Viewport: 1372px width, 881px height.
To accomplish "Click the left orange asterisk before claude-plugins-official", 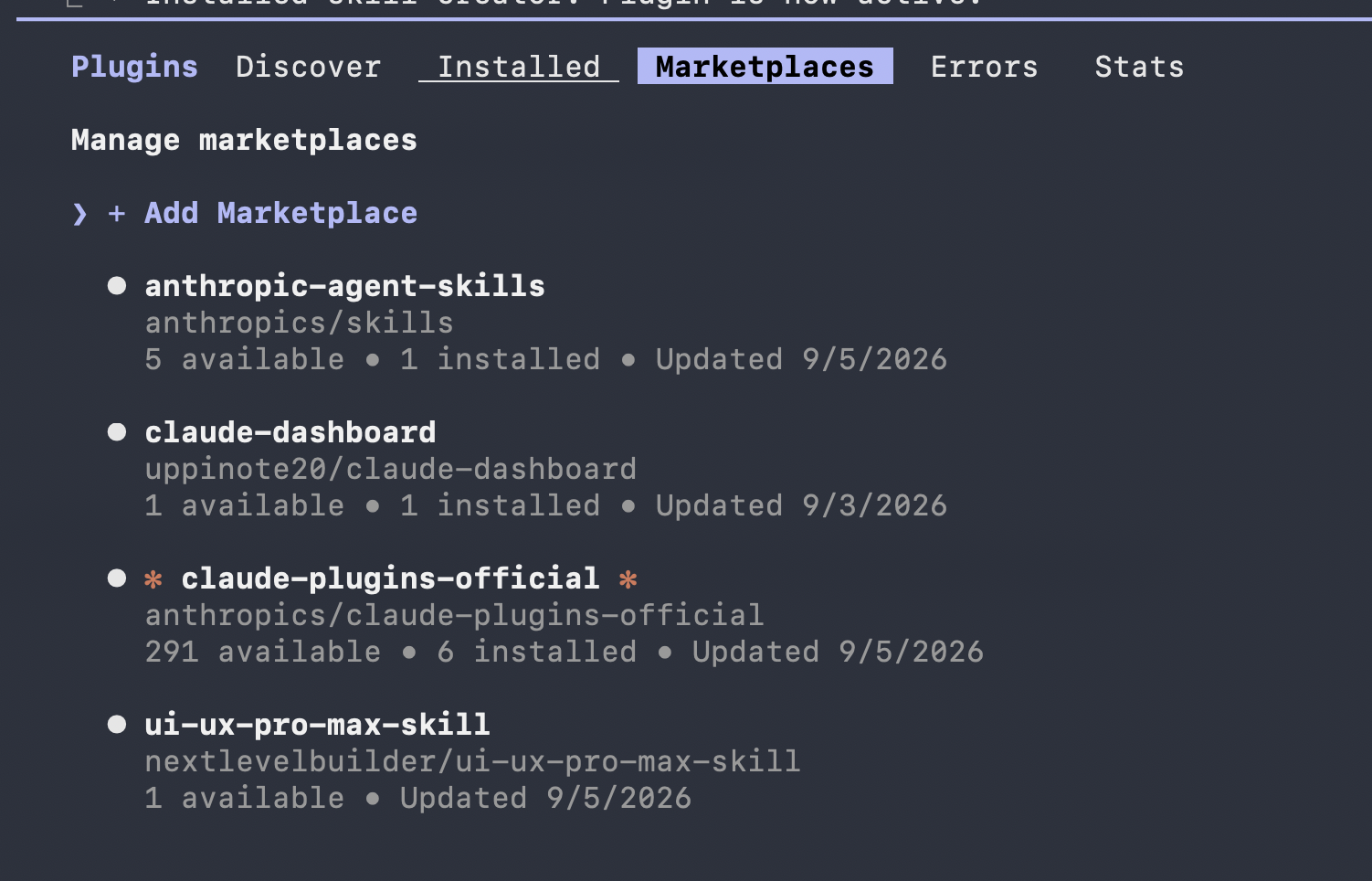I will pos(153,579).
